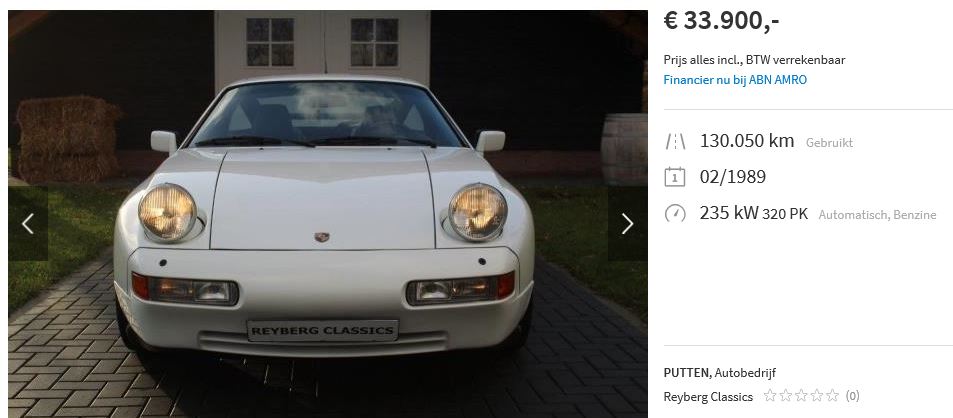Click the 130.050 km mileage text

tap(747, 141)
